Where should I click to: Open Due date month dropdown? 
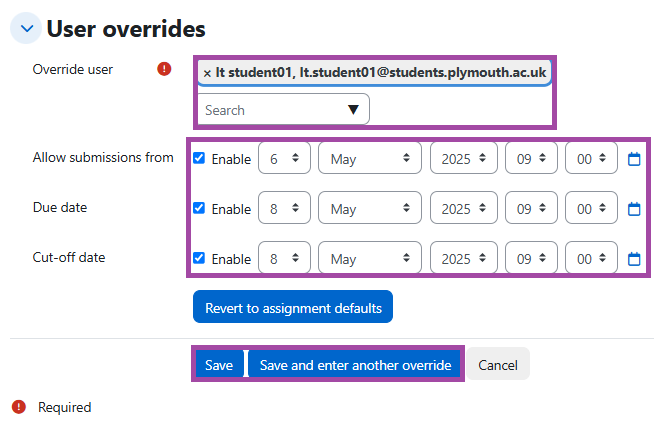point(370,208)
